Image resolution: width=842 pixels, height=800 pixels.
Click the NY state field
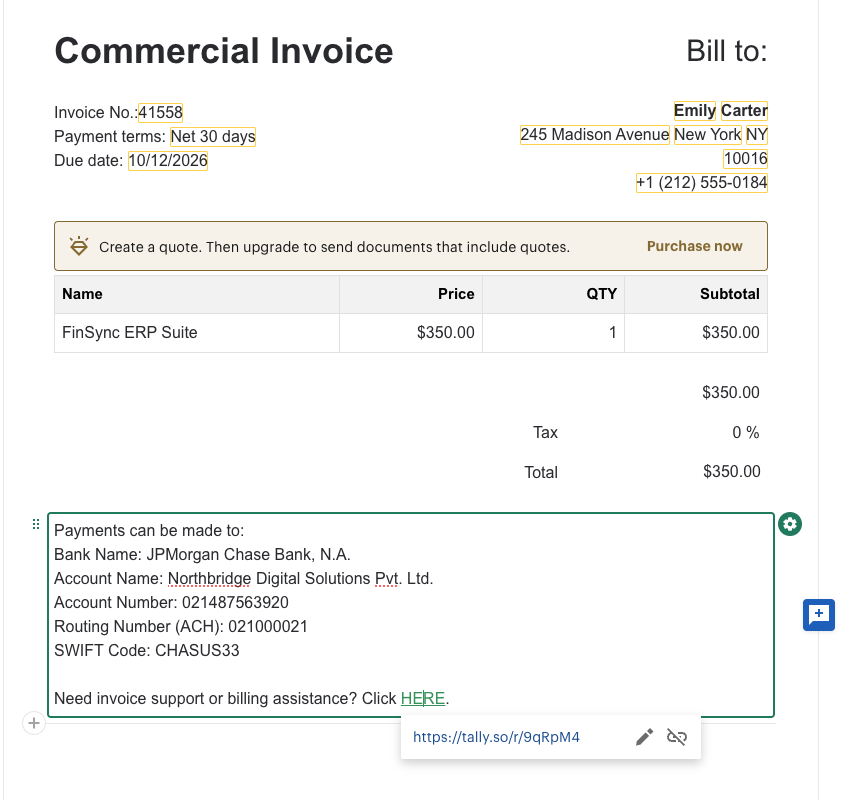(757, 134)
